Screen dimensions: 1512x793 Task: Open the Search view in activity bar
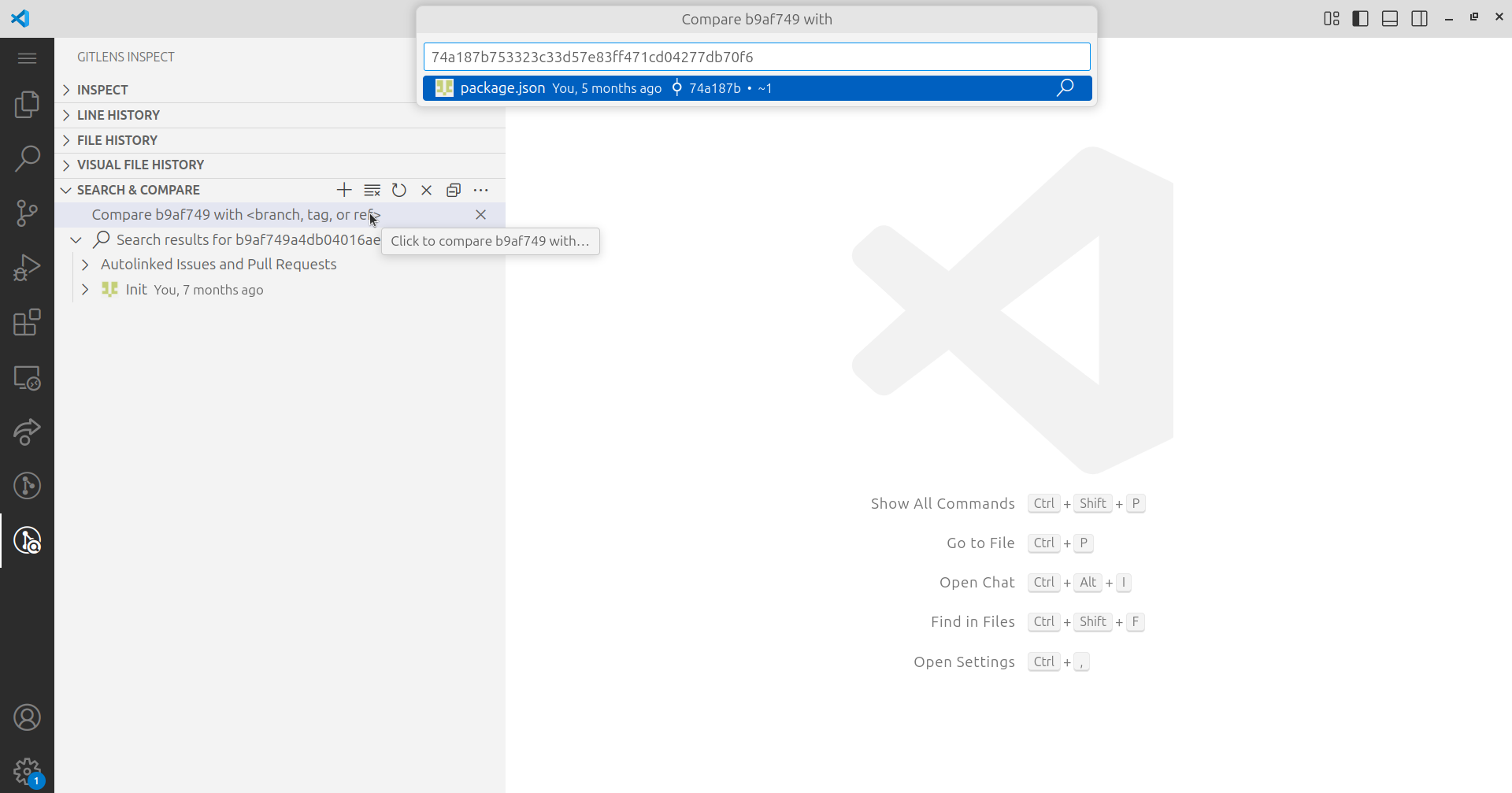[x=27, y=158]
